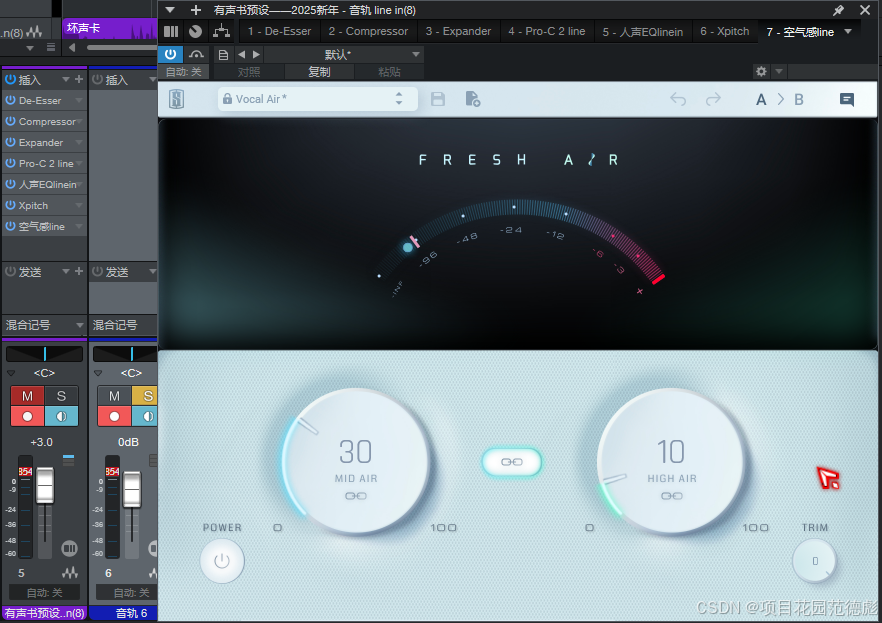882x623 pixels.
Task: Click the Slate Digital logo icon
Action: (x=177, y=100)
